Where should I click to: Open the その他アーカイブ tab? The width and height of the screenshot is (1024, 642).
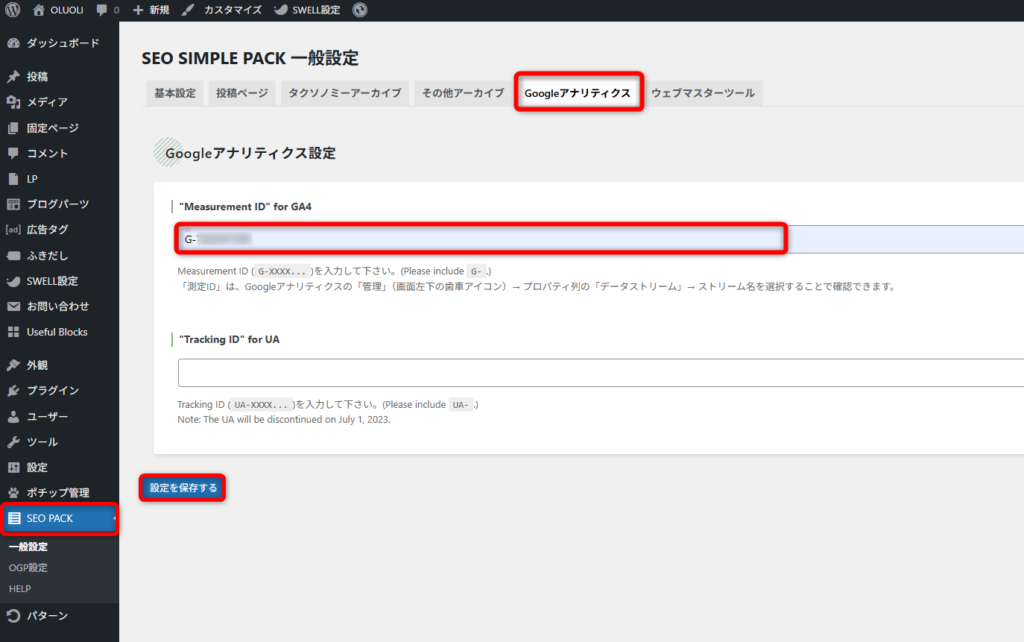click(463, 93)
